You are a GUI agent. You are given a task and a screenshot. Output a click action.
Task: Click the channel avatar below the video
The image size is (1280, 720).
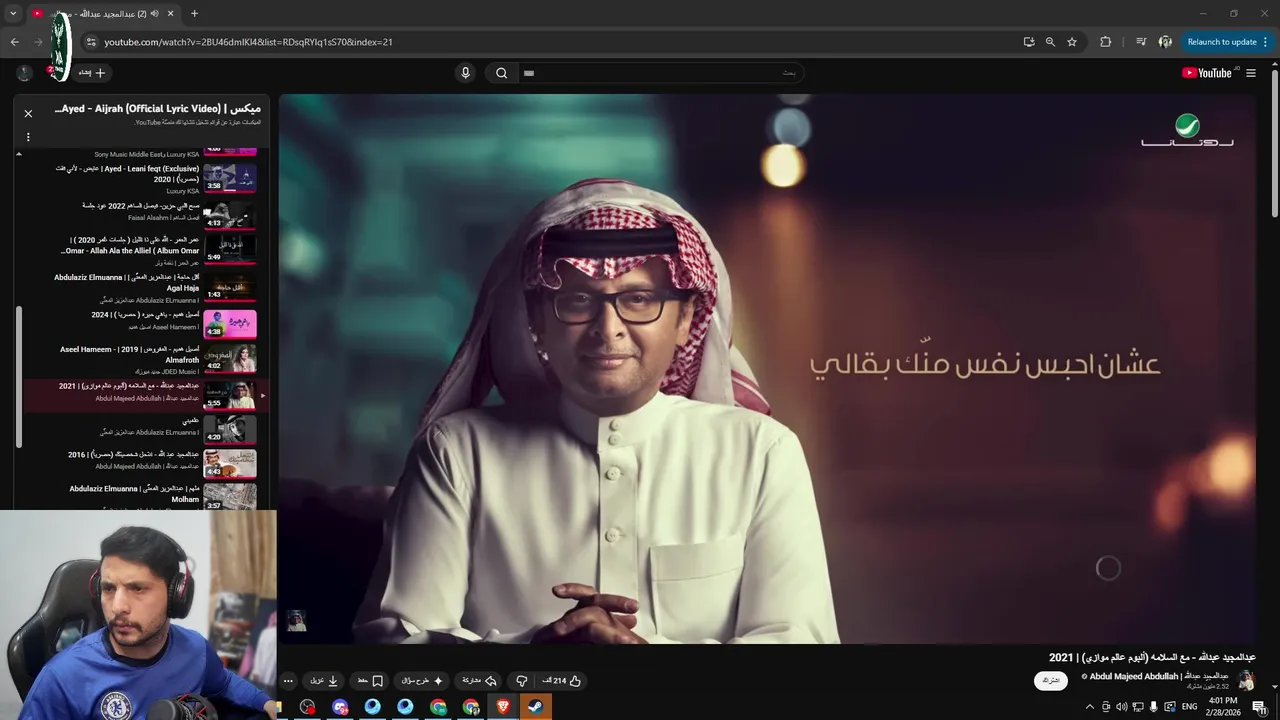(x=1246, y=681)
